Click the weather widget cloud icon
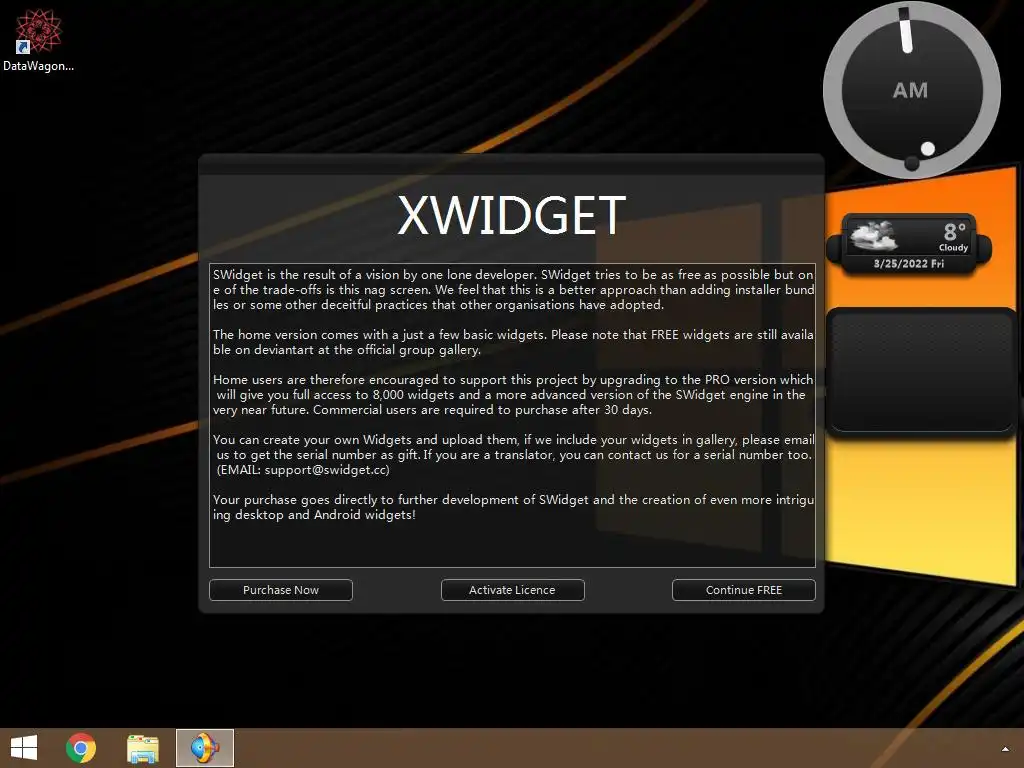1024x768 pixels. coord(873,236)
